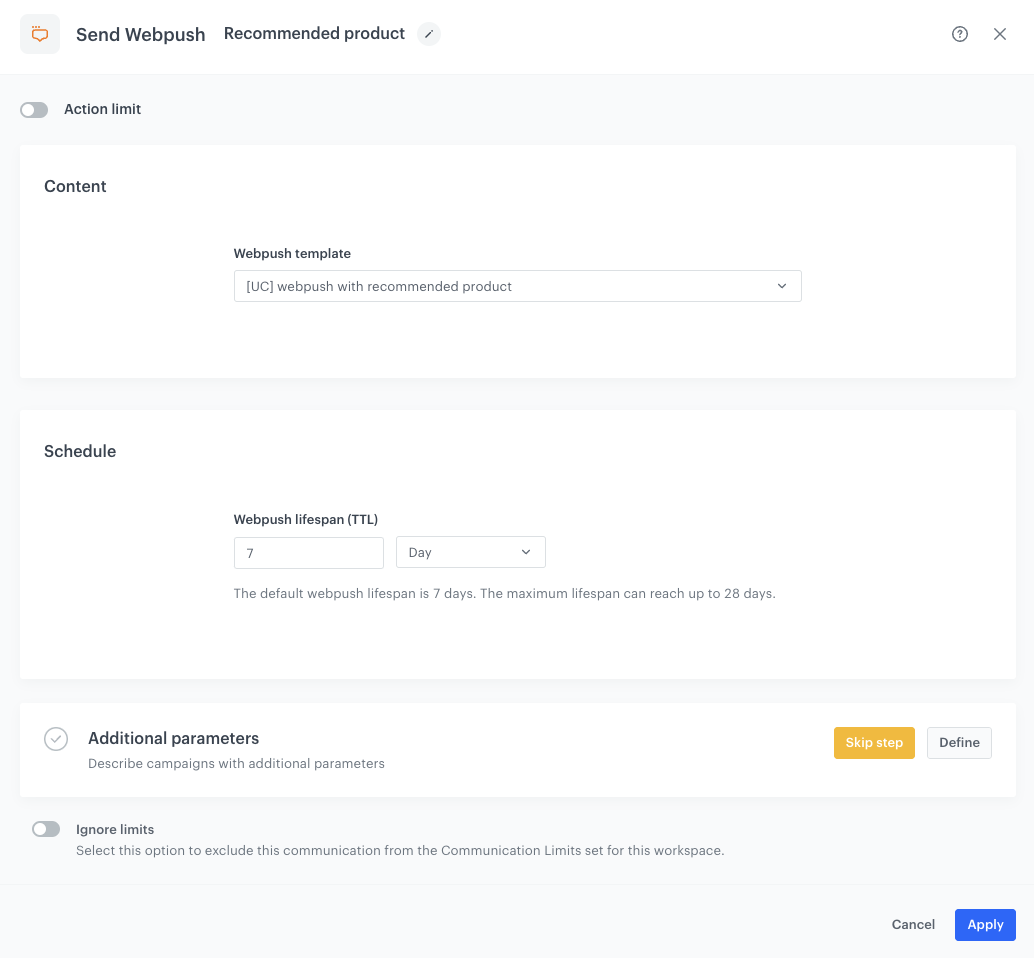
Task: Cancel the webpush settings
Action: click(x=913, y=925)
